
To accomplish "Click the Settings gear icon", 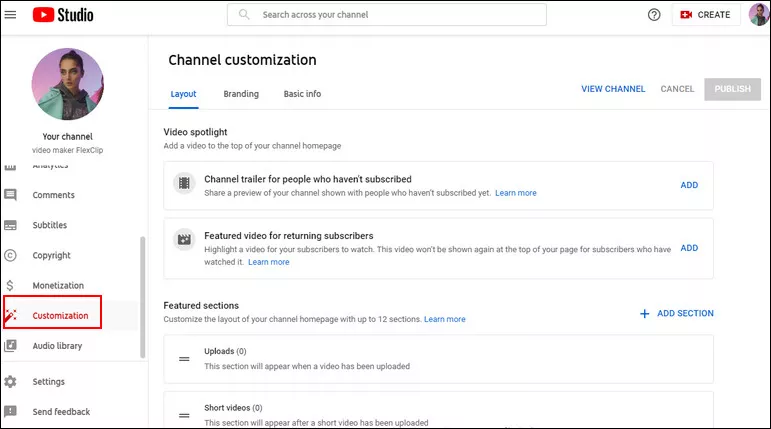I will (x=10, y=382).
